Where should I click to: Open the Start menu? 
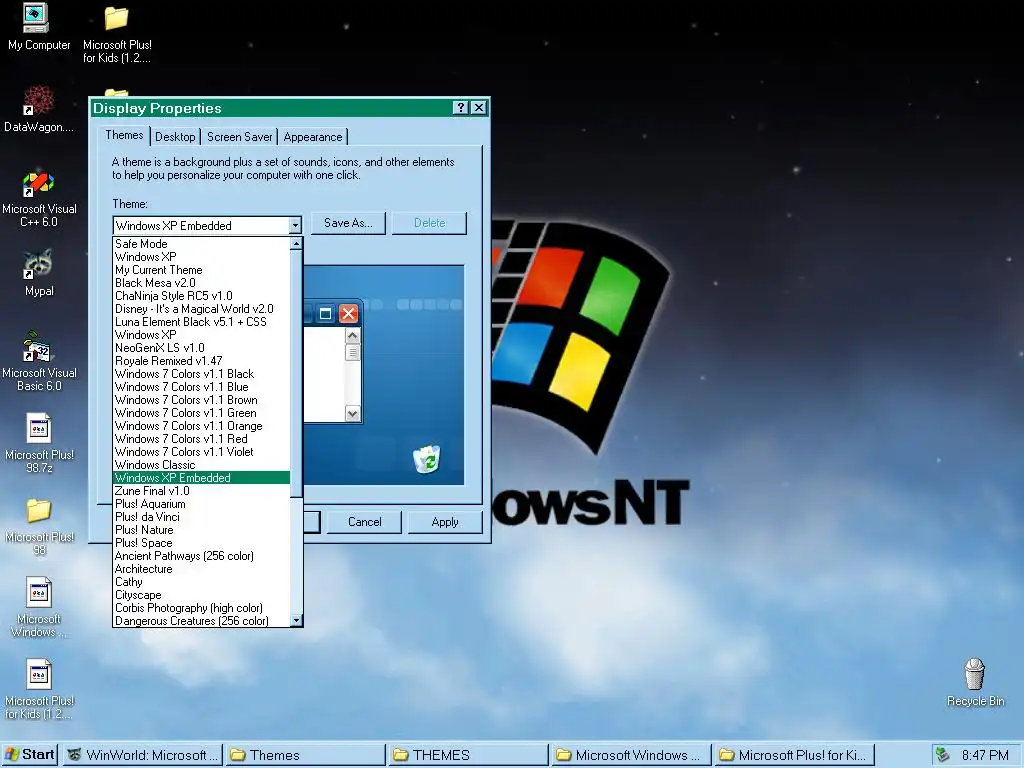pyautogui.click(x=30, y=755)
